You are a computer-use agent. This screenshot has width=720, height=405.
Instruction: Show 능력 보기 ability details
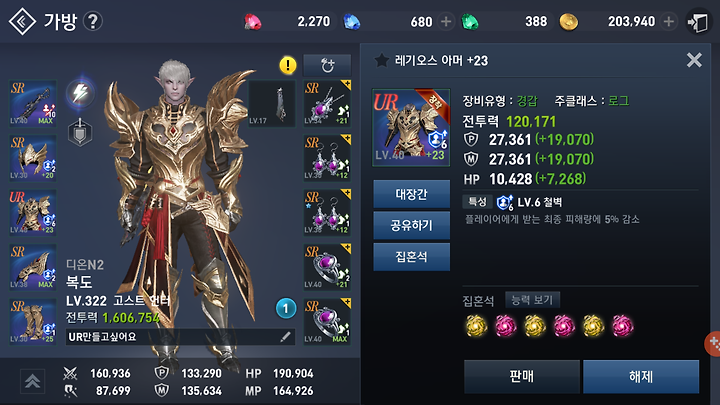pos(532,300)
